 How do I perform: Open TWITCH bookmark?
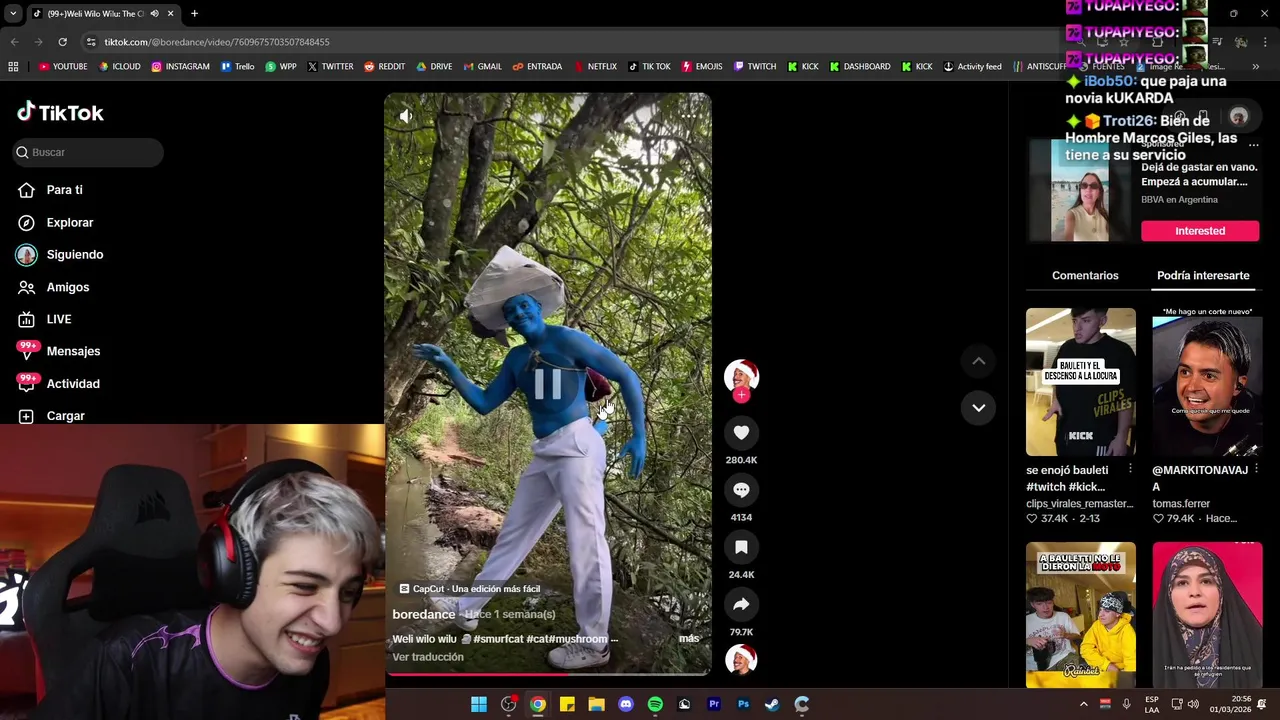coord(755,67)
